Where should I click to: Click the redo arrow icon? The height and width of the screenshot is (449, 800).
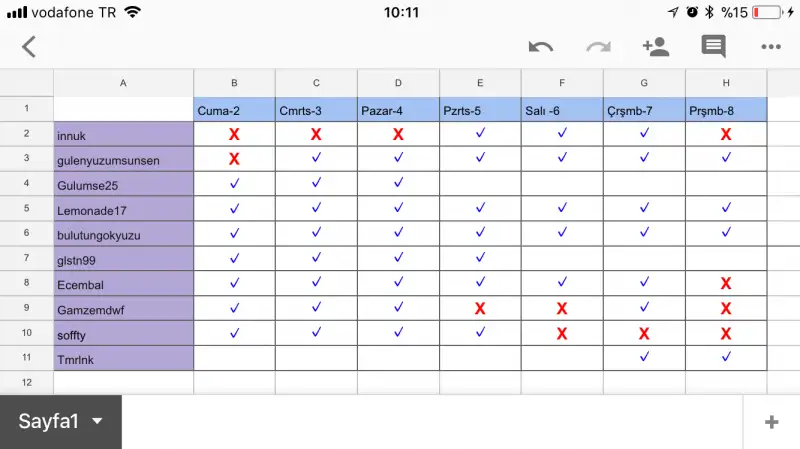(x=598, y=46)
